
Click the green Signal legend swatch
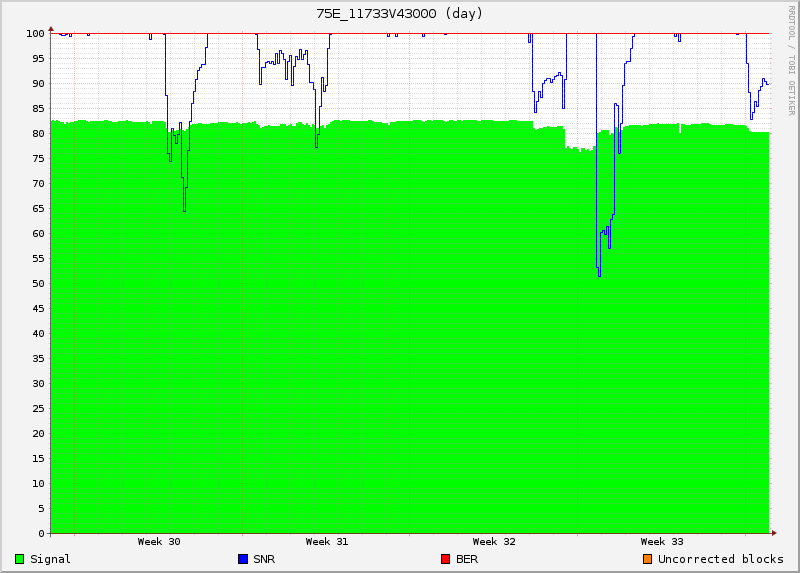(19, 559)
